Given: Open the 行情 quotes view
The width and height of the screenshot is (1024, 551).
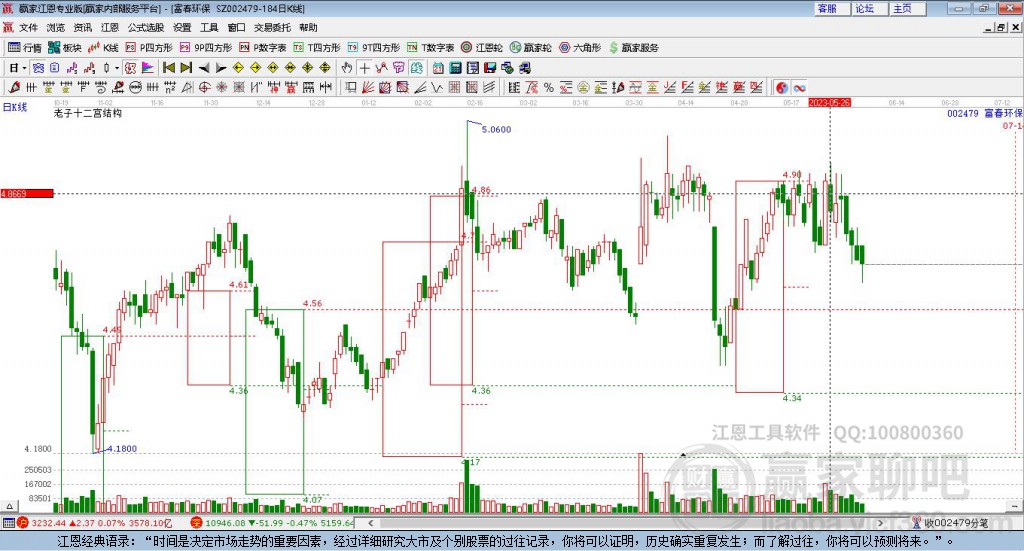Looking at the screenshot, I should (x=25, y=48).
